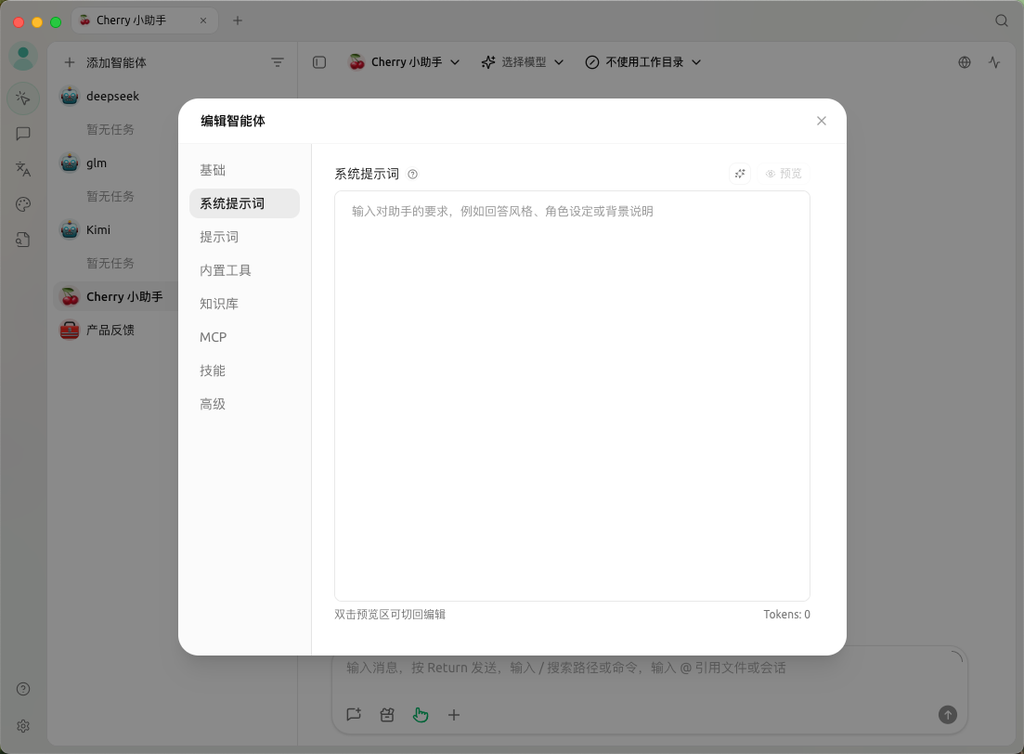
Task: Click the 双击预览区可切回编辑 hint text
Action: point(390,614)
